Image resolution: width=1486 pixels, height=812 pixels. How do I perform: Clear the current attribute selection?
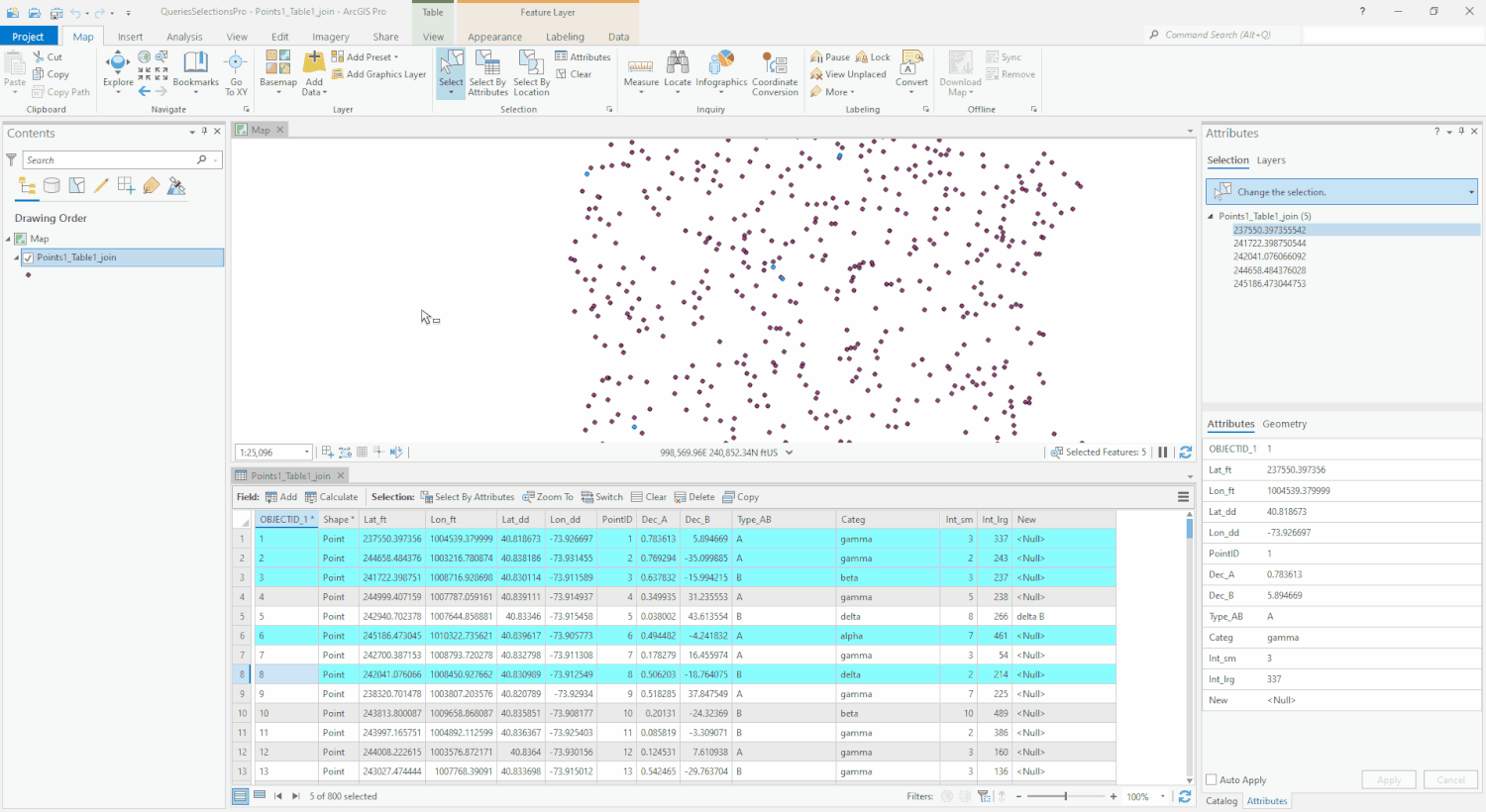[578, 73]
